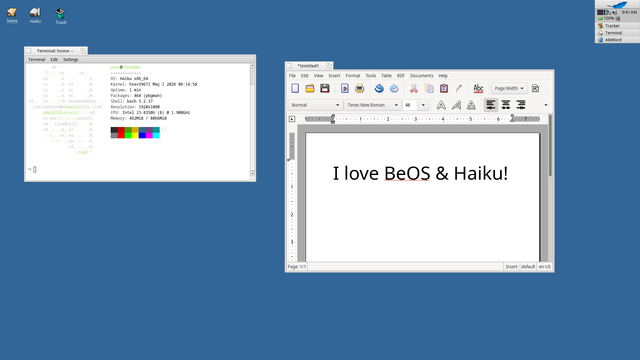Open the Table menu in AbiWord
Image resolution: width=640 pixels, height=360 pixels.
(x=386, y=76)
